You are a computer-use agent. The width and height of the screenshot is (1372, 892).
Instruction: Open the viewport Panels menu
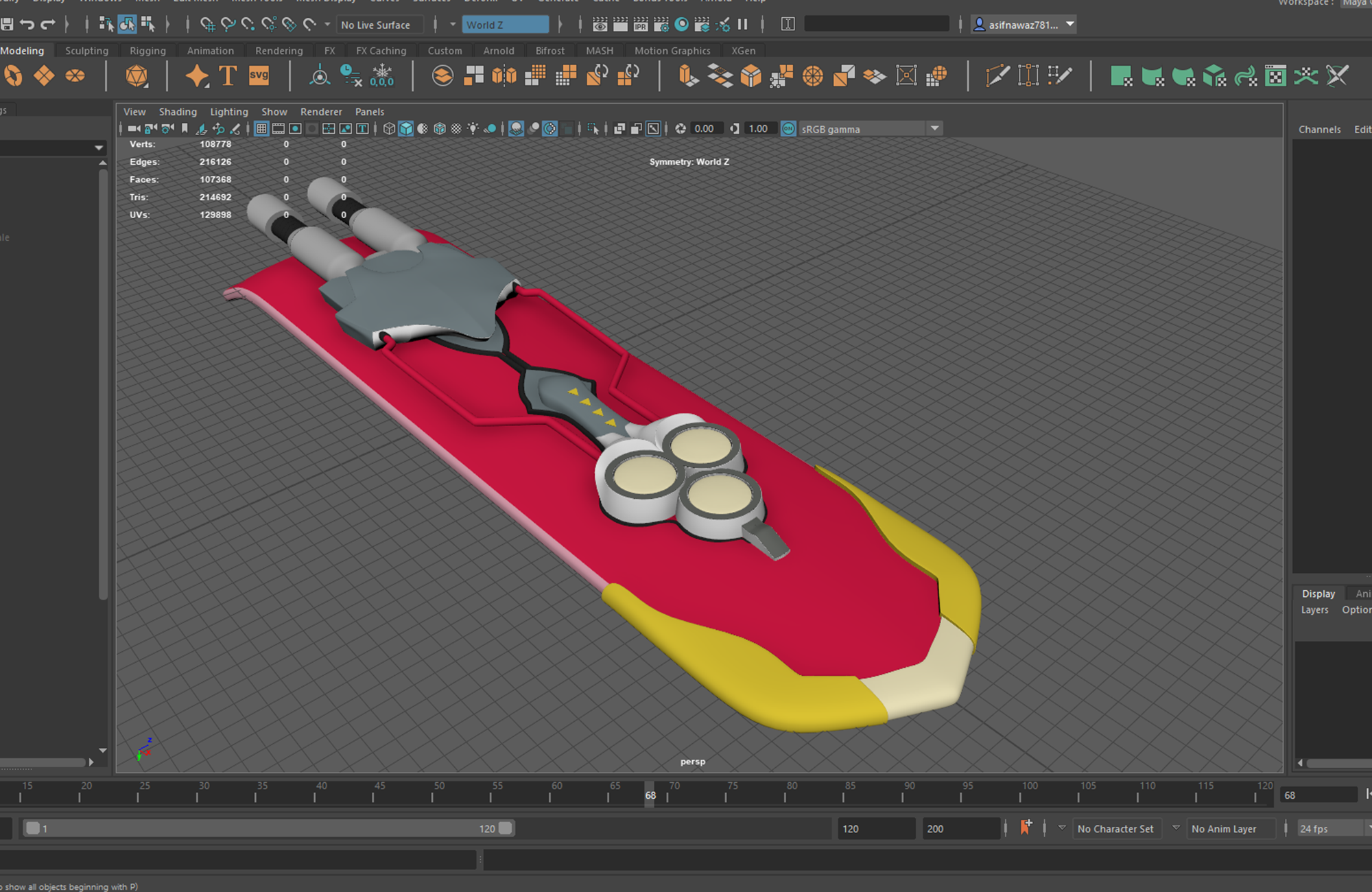coord(370,112)
